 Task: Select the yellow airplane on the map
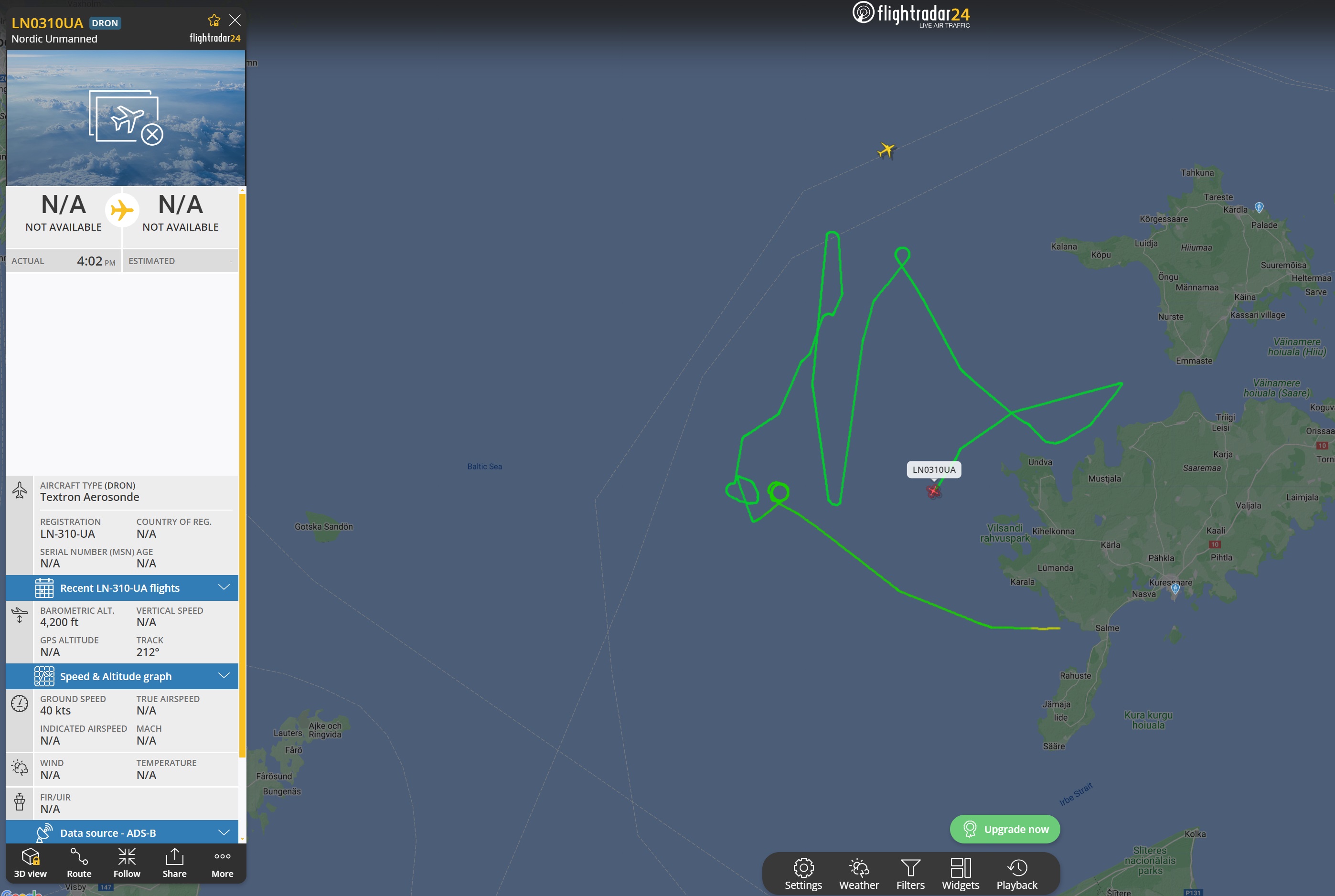click(886, 150)
